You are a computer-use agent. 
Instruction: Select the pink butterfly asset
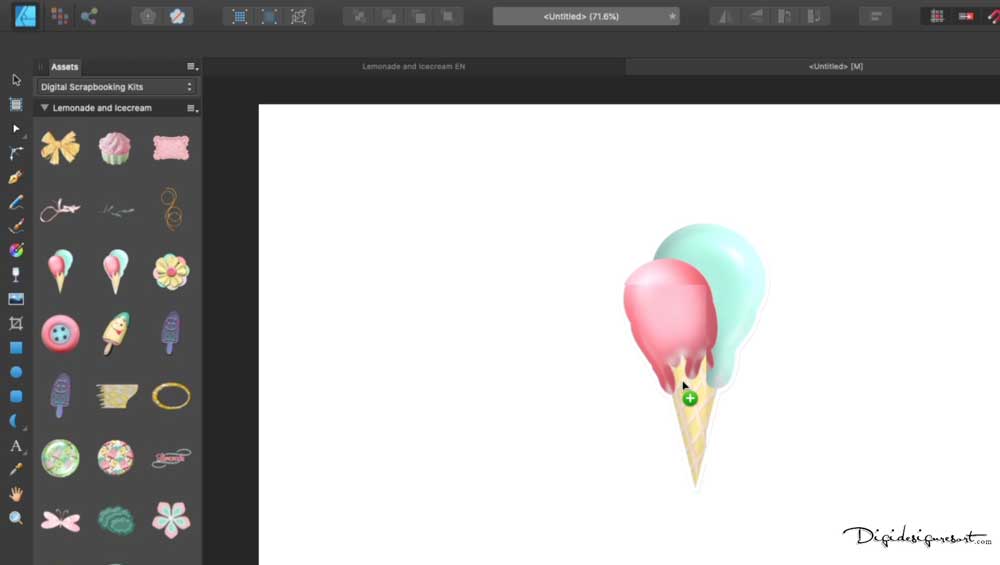[61, 520]
